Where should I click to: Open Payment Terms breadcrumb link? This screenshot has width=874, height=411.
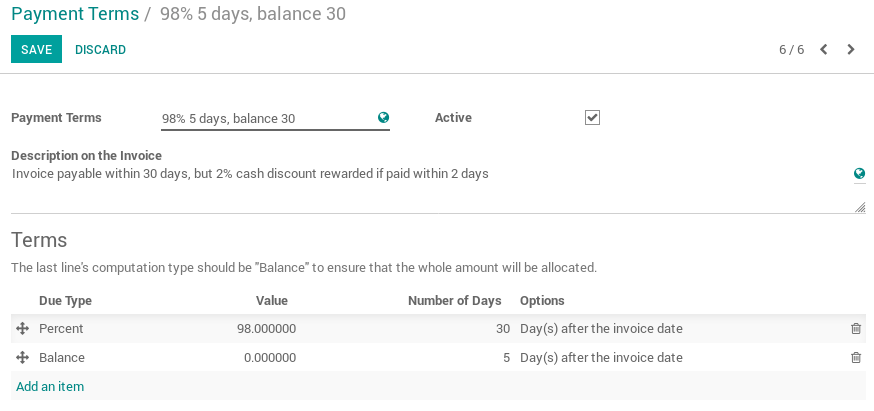tap(74, 15)
